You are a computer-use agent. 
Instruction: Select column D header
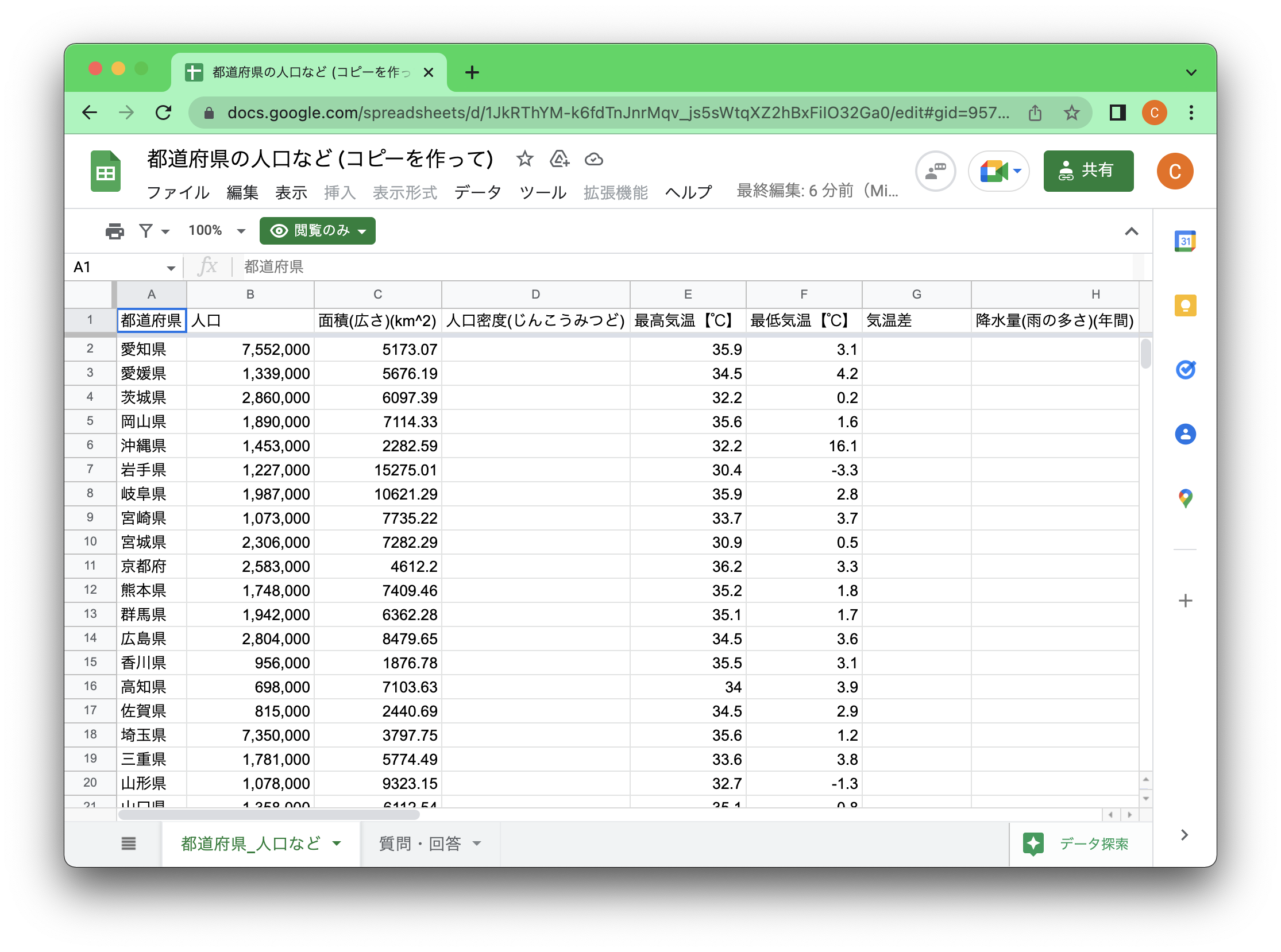click(x=535, y=295)
